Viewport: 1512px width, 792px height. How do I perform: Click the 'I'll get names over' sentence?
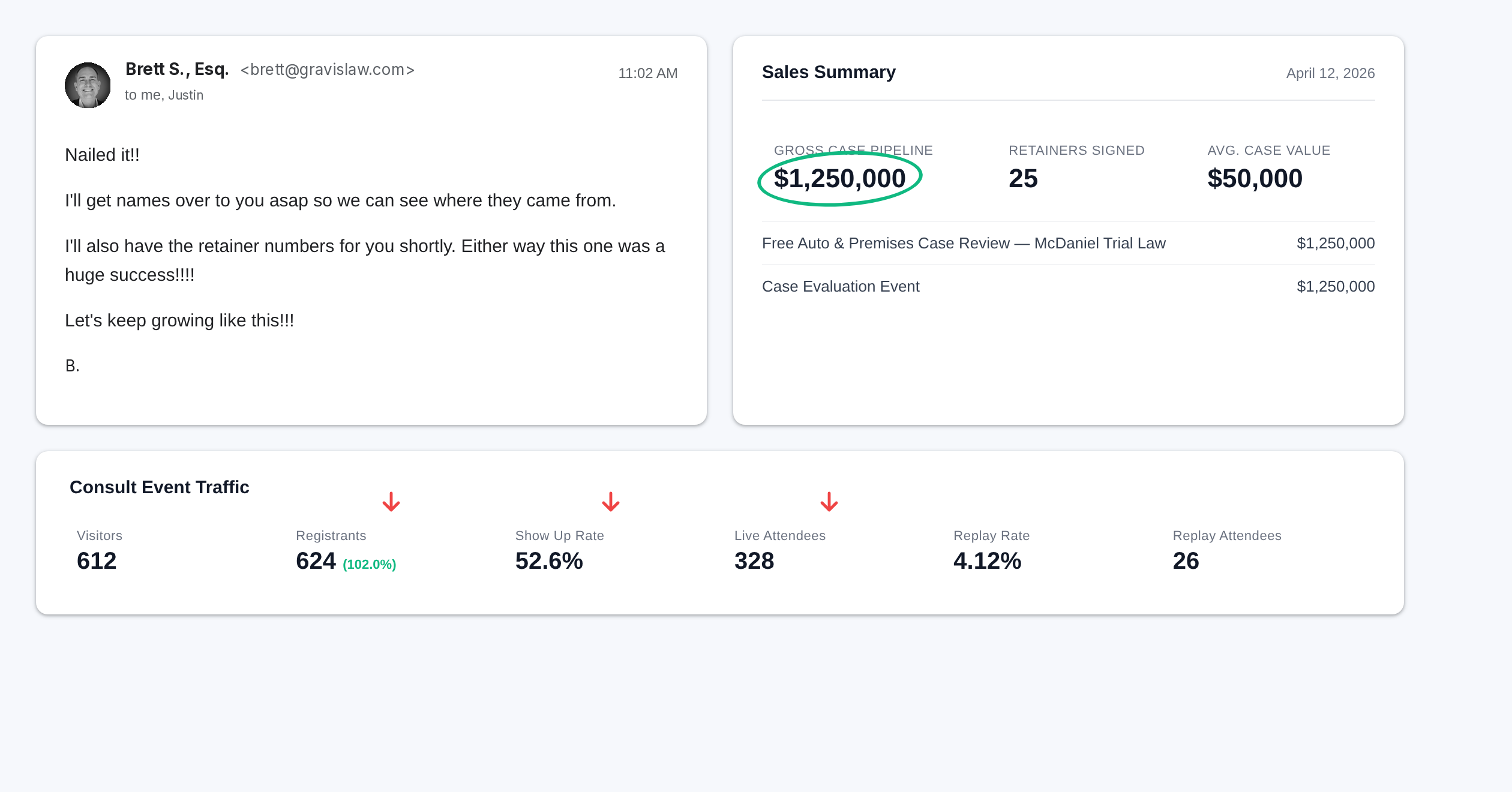[340, 200]
